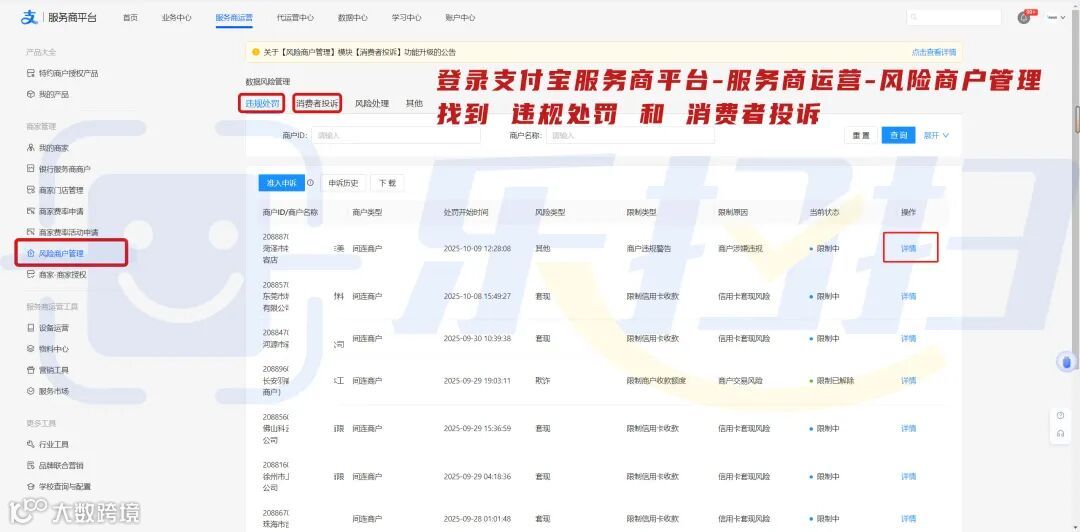
Task: Click the 处罚开始时间 column header
Action: (466, 212)
